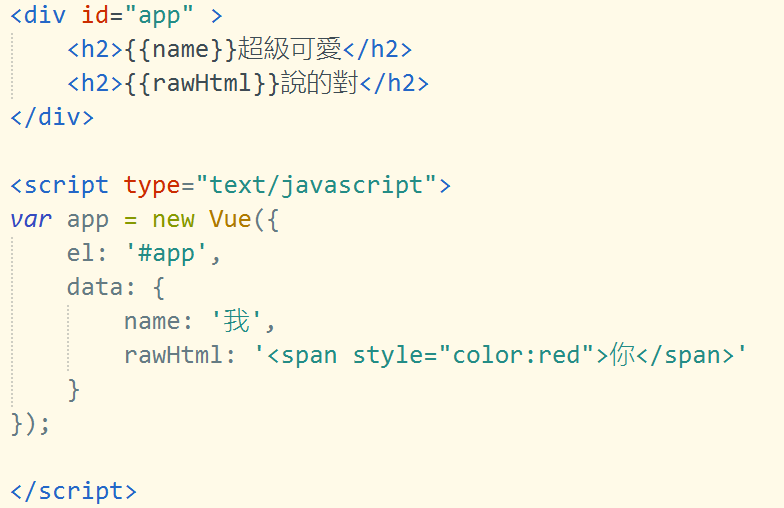Click the "你" character inside the span string
The image size is (784, 508).
[622, 354]
